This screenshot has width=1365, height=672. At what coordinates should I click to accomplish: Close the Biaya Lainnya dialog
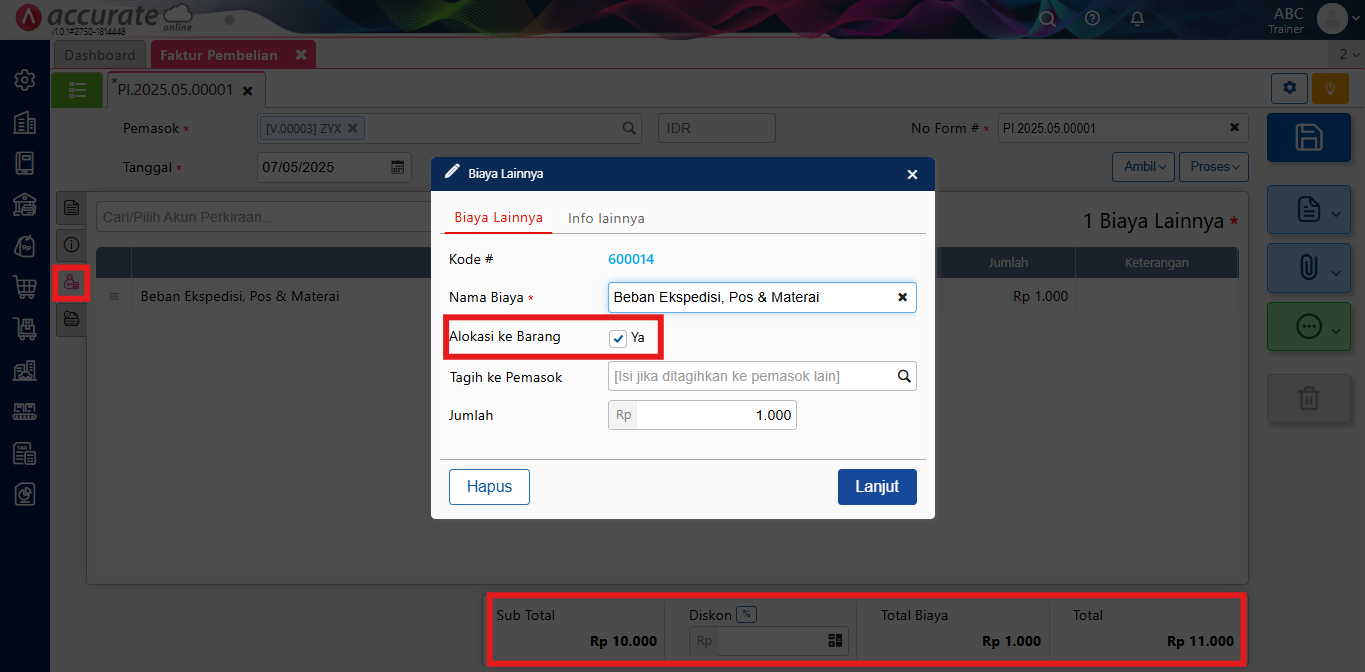[x=912, y=174]
